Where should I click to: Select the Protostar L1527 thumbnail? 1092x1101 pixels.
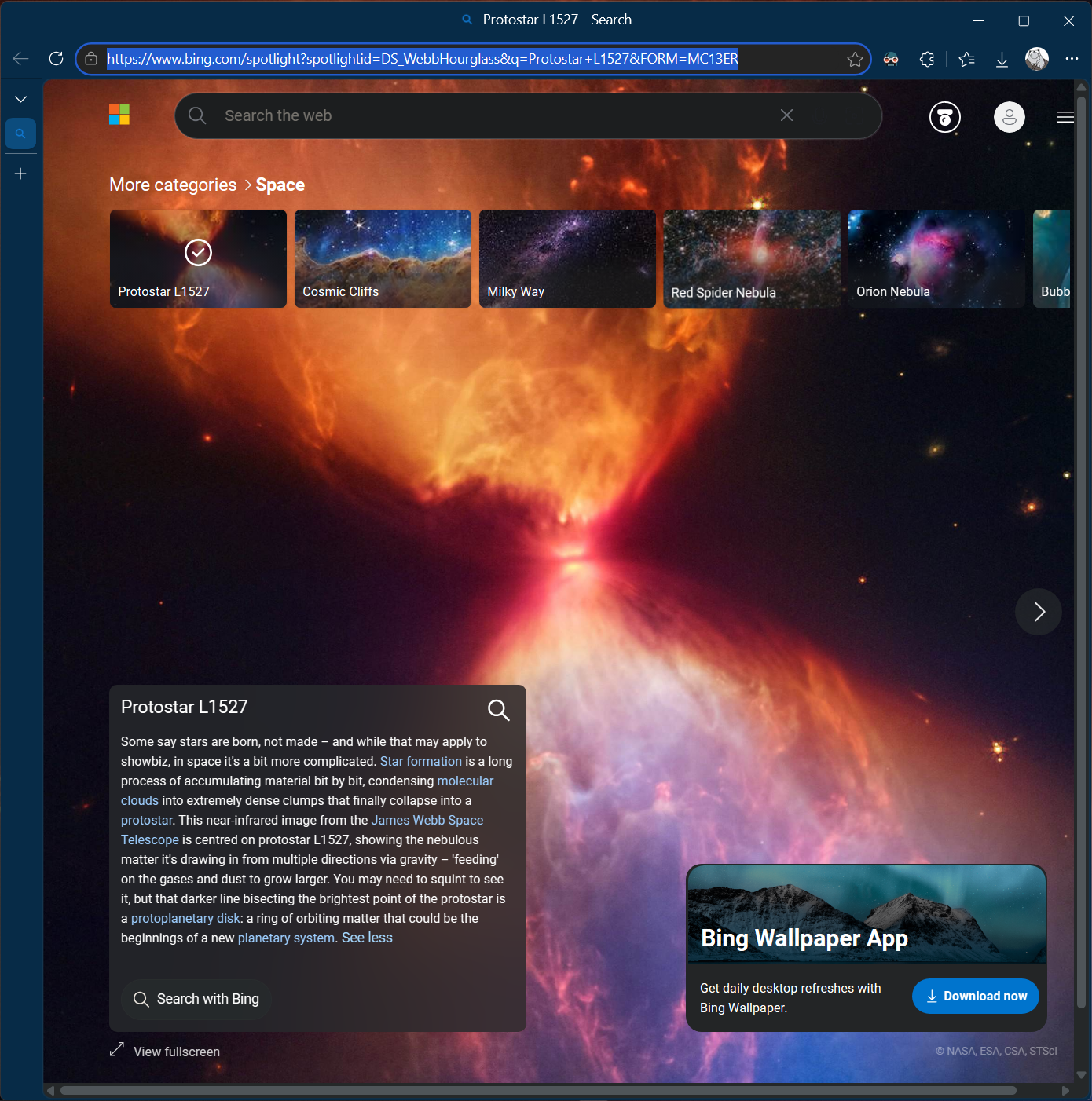pos(198,258)
